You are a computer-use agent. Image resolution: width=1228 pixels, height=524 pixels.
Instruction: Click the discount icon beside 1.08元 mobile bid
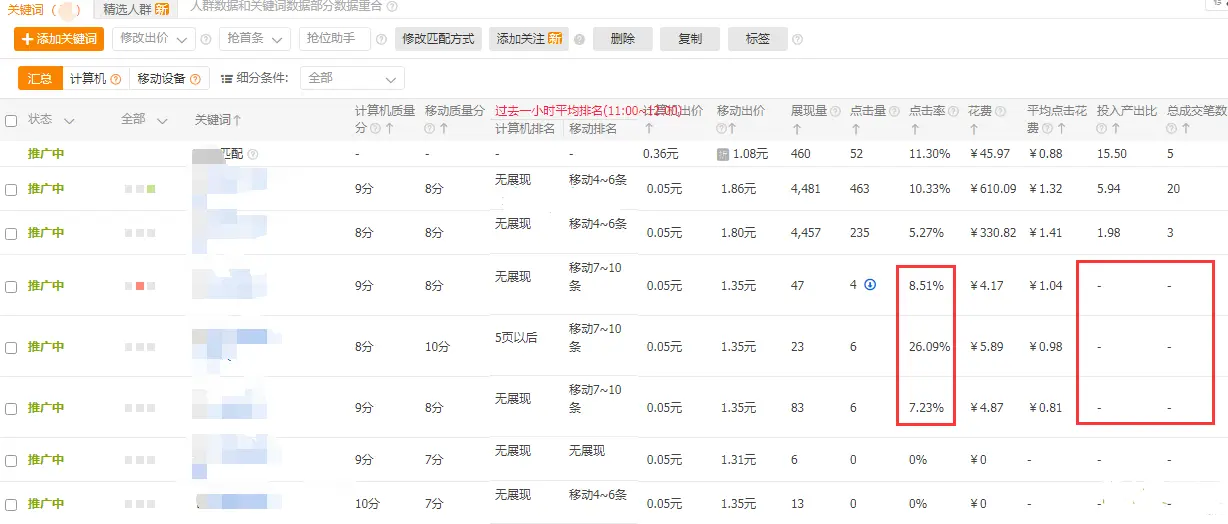click(x=723, y=154)
